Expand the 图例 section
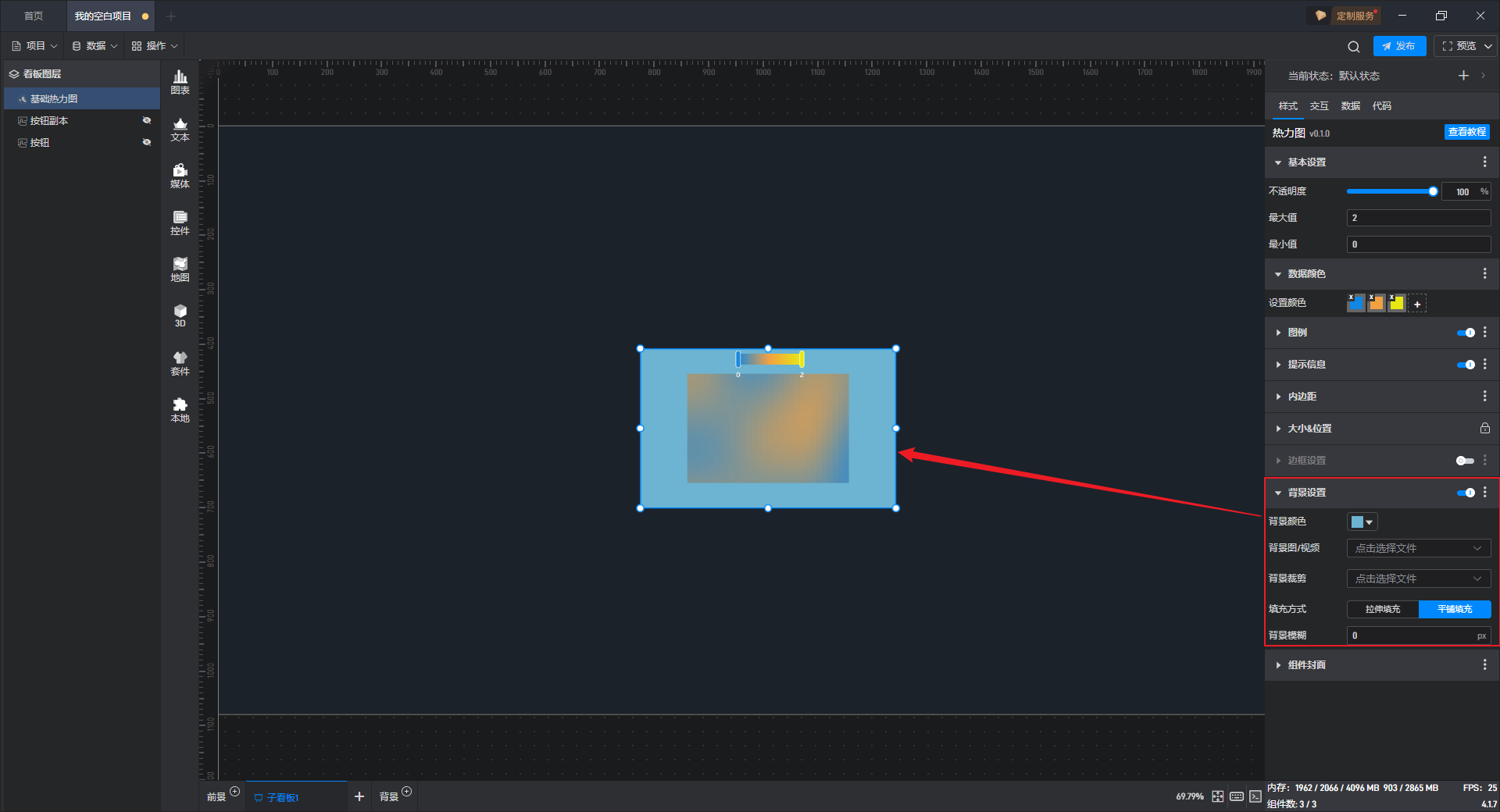Screen dimensions: 1500x812 tap(1278, 333)
